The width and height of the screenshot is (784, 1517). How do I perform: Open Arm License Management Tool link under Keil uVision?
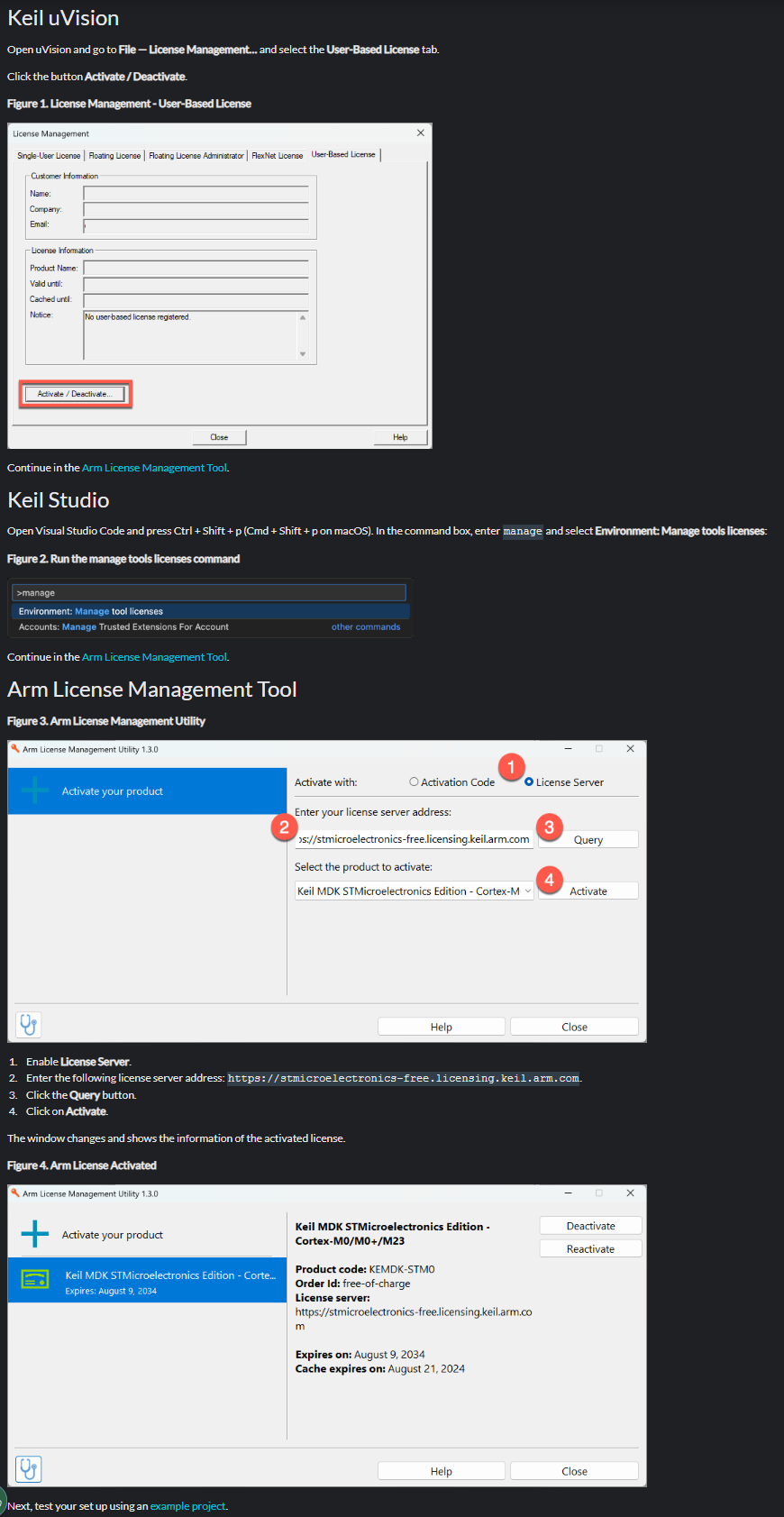(x=154, y=468)
